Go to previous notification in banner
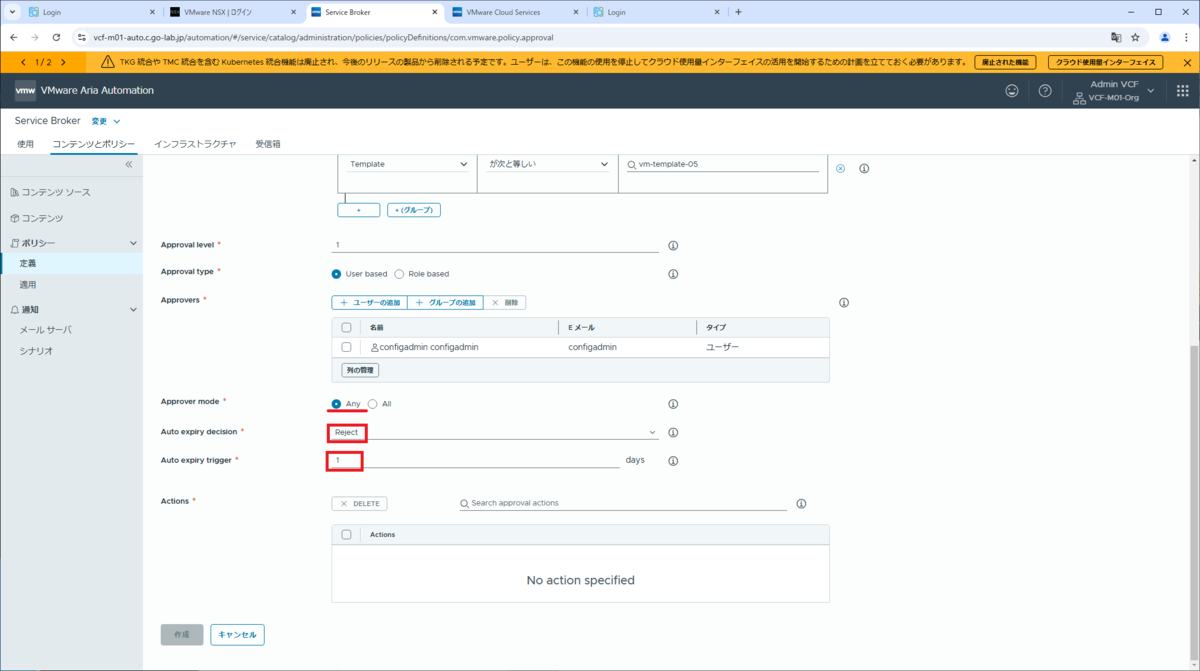 23,62
